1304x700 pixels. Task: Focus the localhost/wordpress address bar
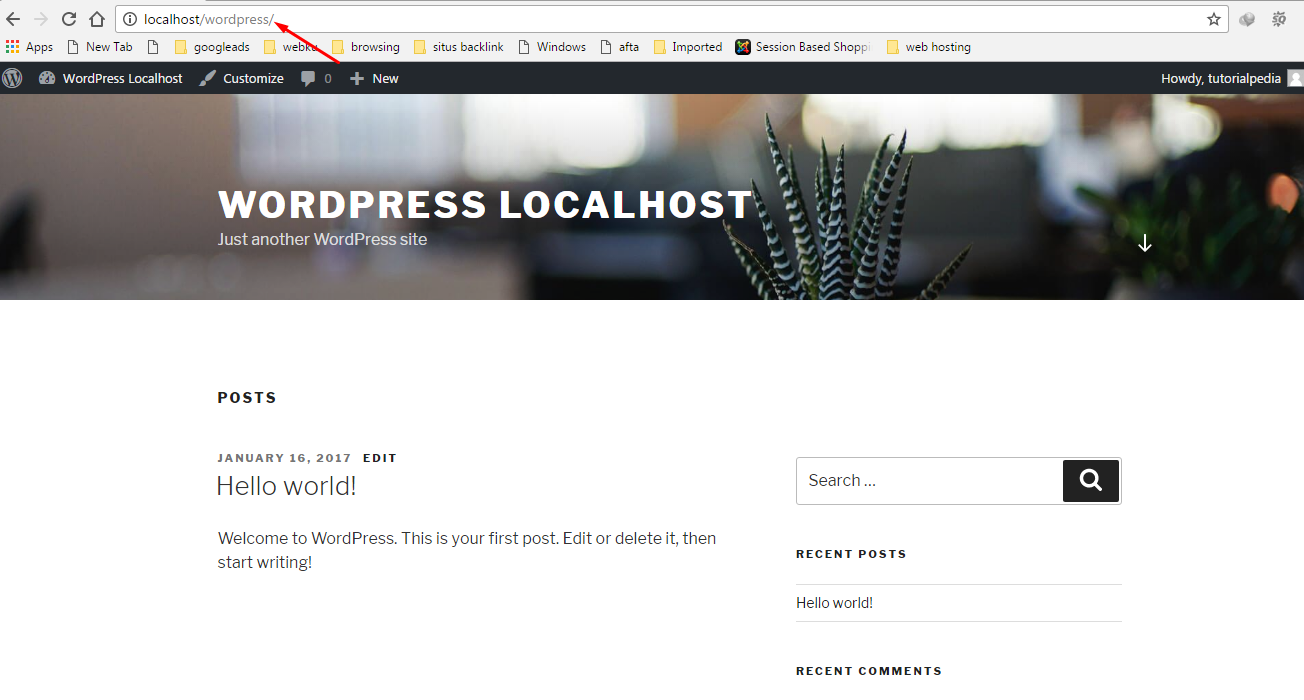point(670,19)
